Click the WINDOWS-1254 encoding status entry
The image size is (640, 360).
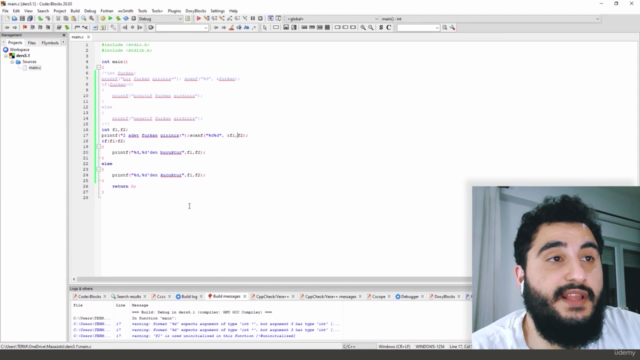[429, 347]
